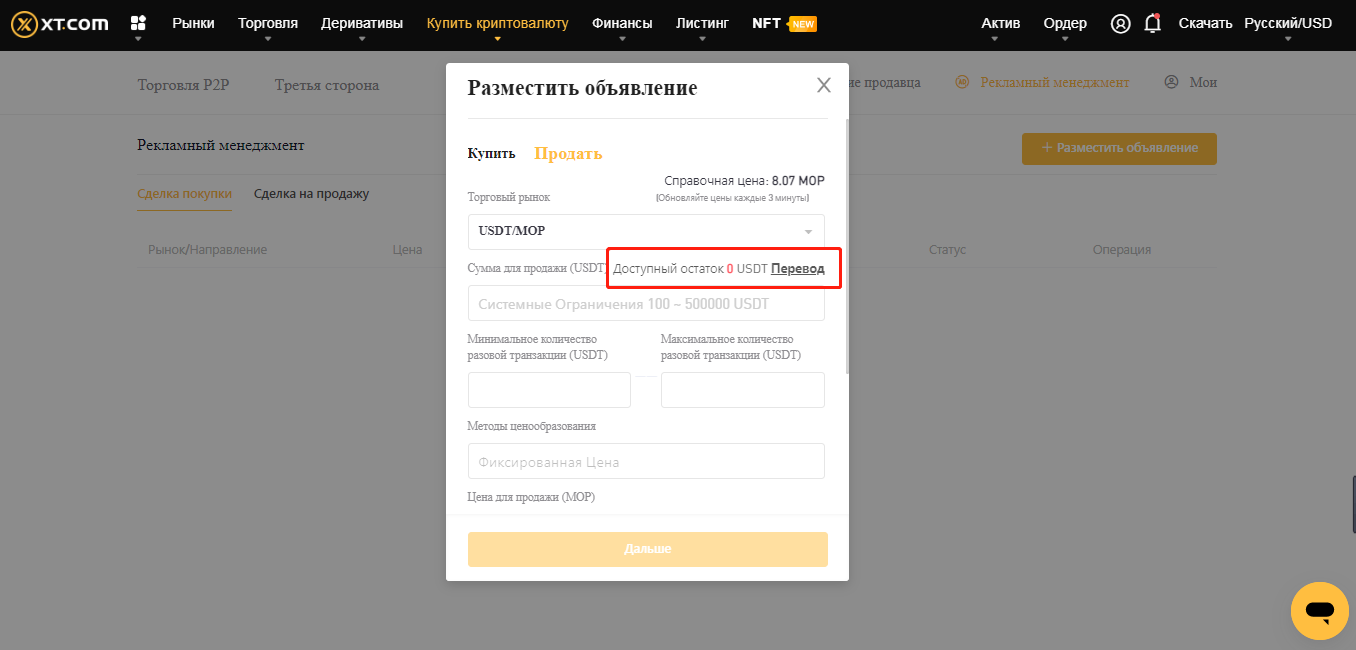
Task: Expand the Фиксированная Цена pricing method dropdown
Action: coord(646,462)
